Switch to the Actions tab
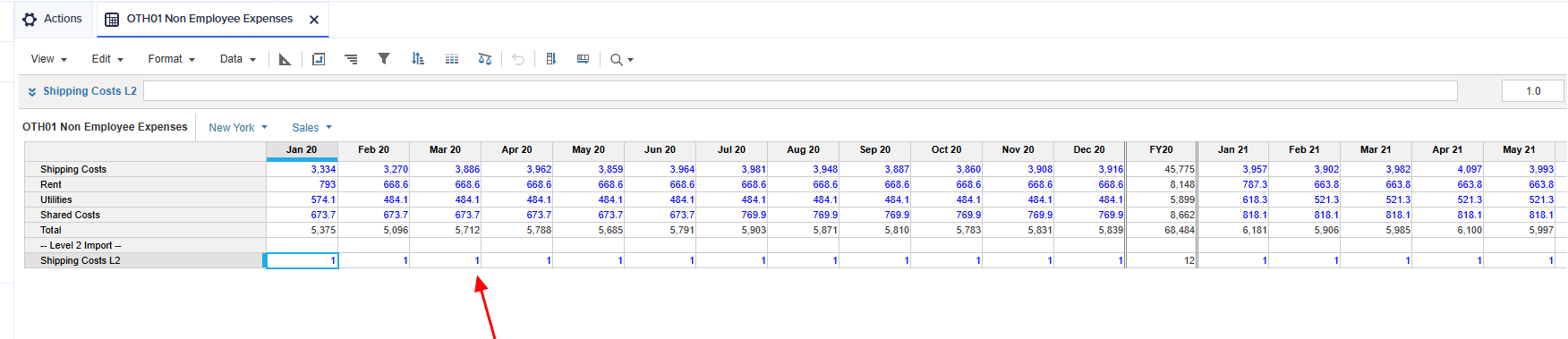Viewport: 1568px width, 339px height. (x=54, y=19)
